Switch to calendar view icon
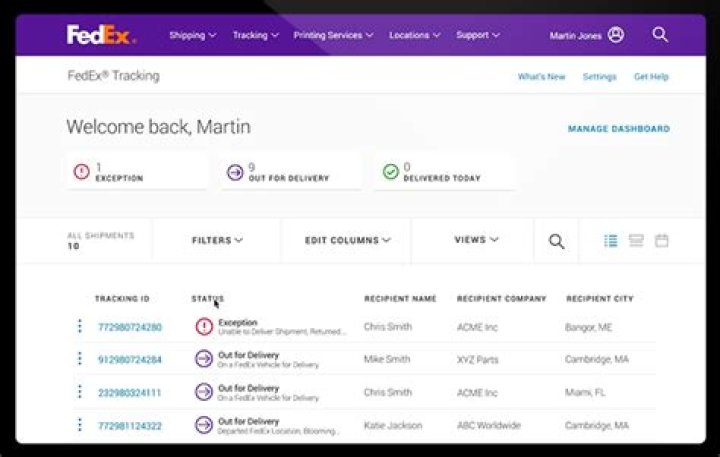Viewport: 720px width, 457px height. click(x=661, y=240)
